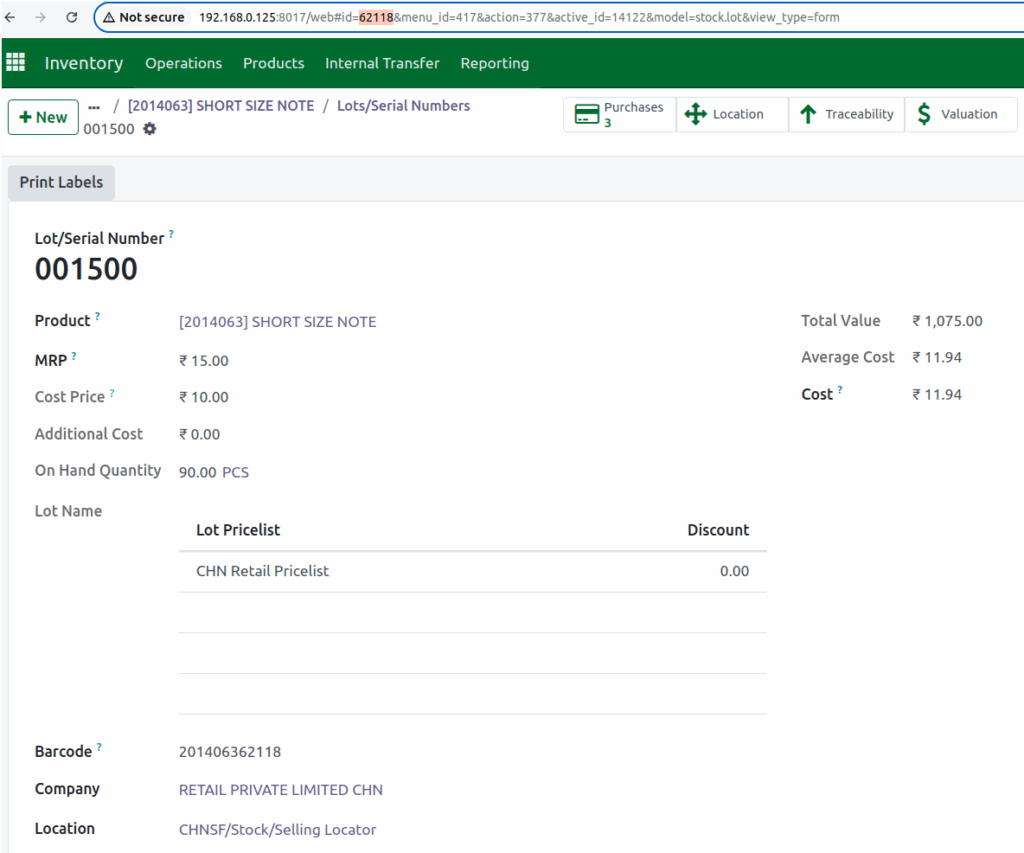1024x853 pixels.
Task: Open the apps grid menu
Action: (x=16, y=62)
